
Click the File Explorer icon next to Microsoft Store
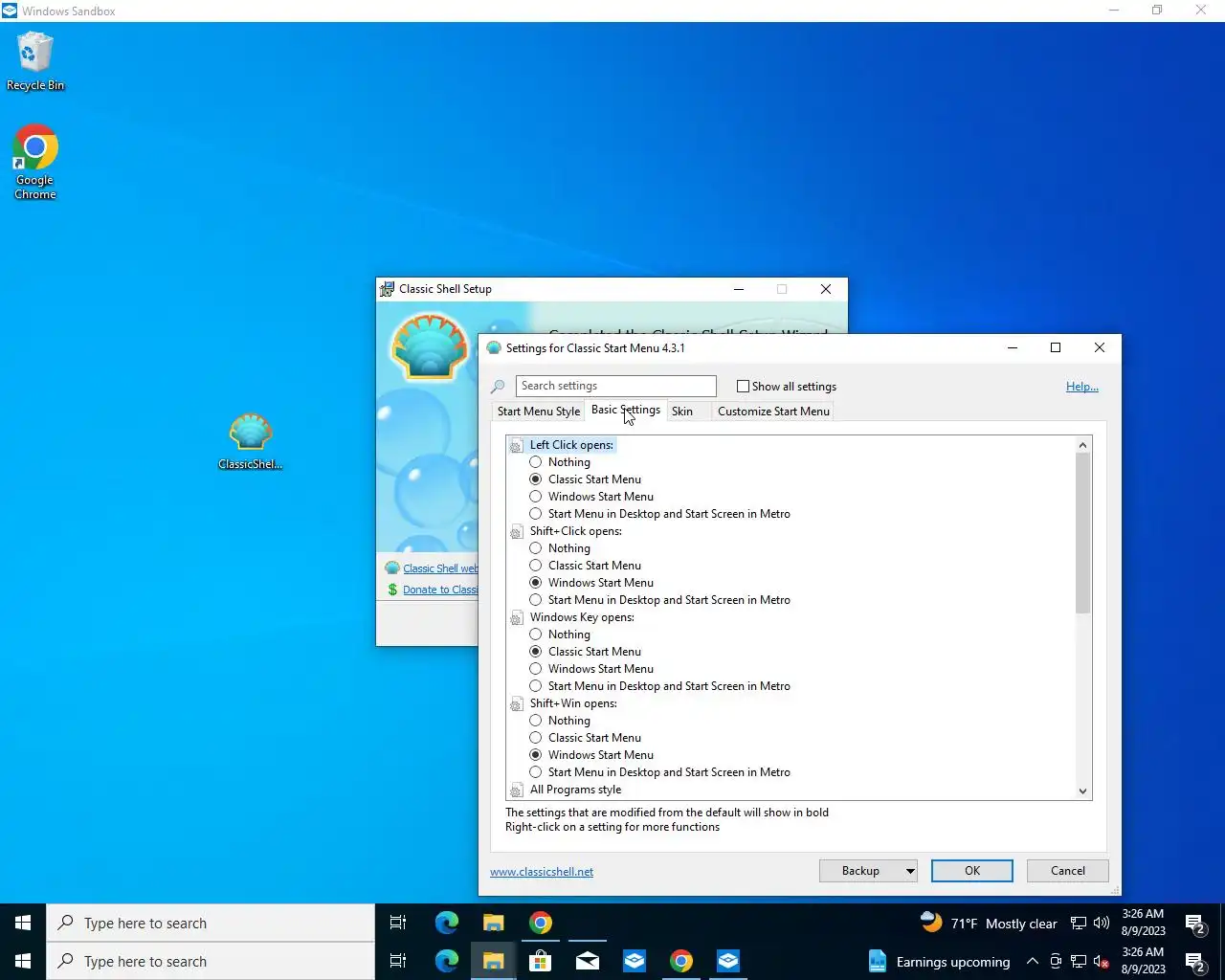tap(494, 961)
